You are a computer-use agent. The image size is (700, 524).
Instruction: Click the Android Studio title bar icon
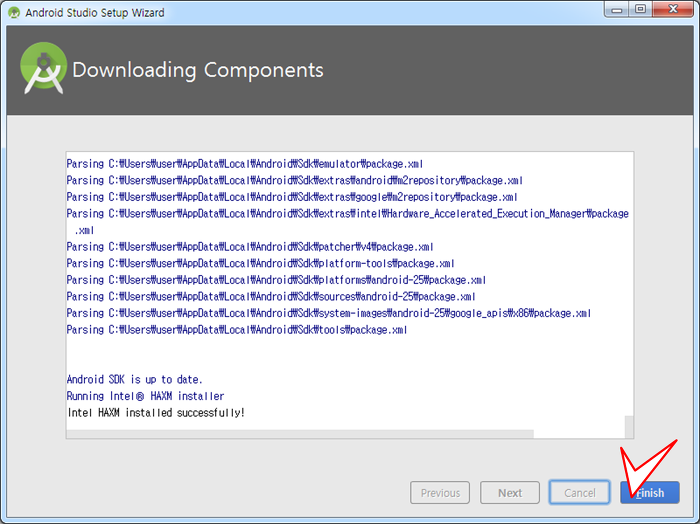pyautogui.click(x=14, y=12)
